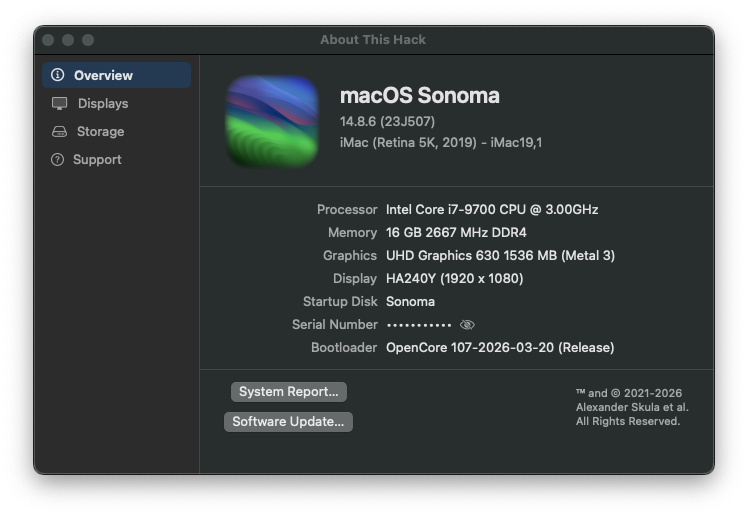The width and height of the screenshot is (748, 516).
Task: Click the macOS Sonoma wallpaper logo
Action: pyautogui.click(x=272, y=122)
